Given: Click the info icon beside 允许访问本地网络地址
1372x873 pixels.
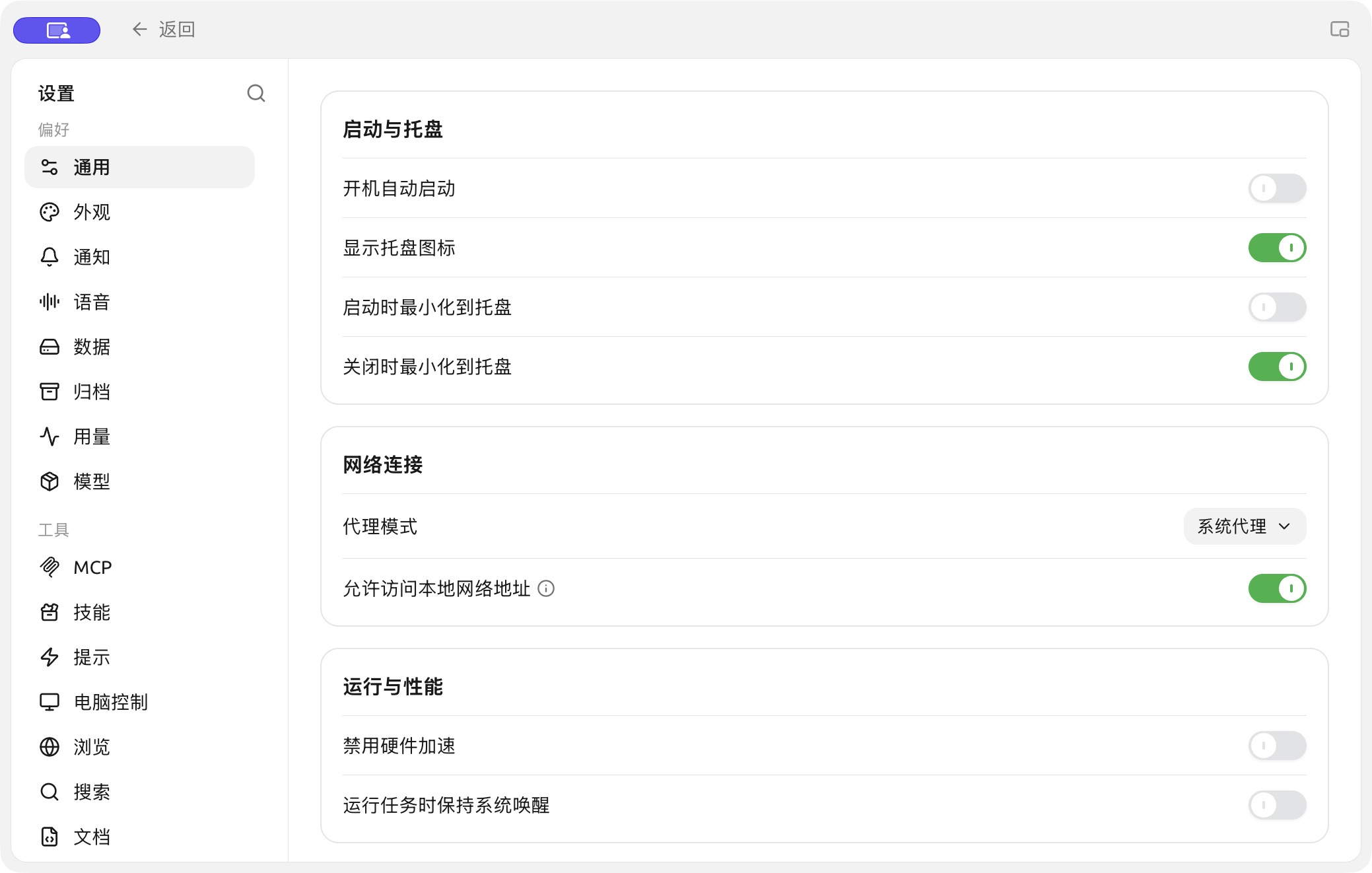Looking at the screenshot, I should (x=546, y=588).
